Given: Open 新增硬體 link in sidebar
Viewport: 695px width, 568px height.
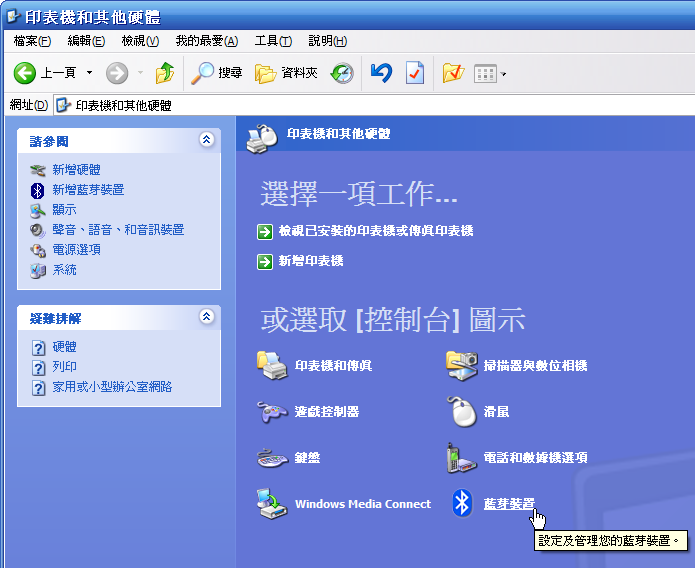Looking at the screenshot, I should pos(76,169).
